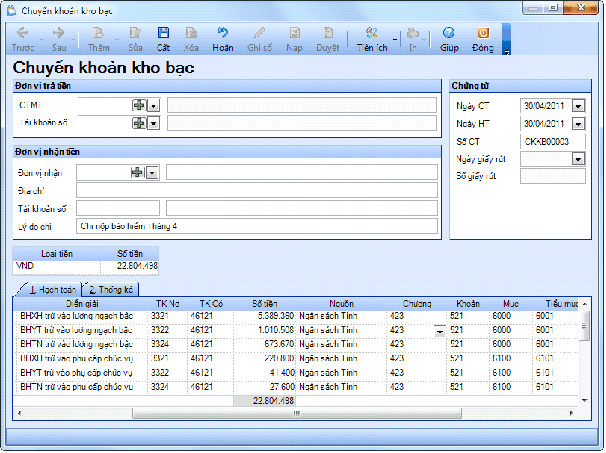606x453 pixels.
Task: Open help with Giúp
Action: [x=449, y=39]
